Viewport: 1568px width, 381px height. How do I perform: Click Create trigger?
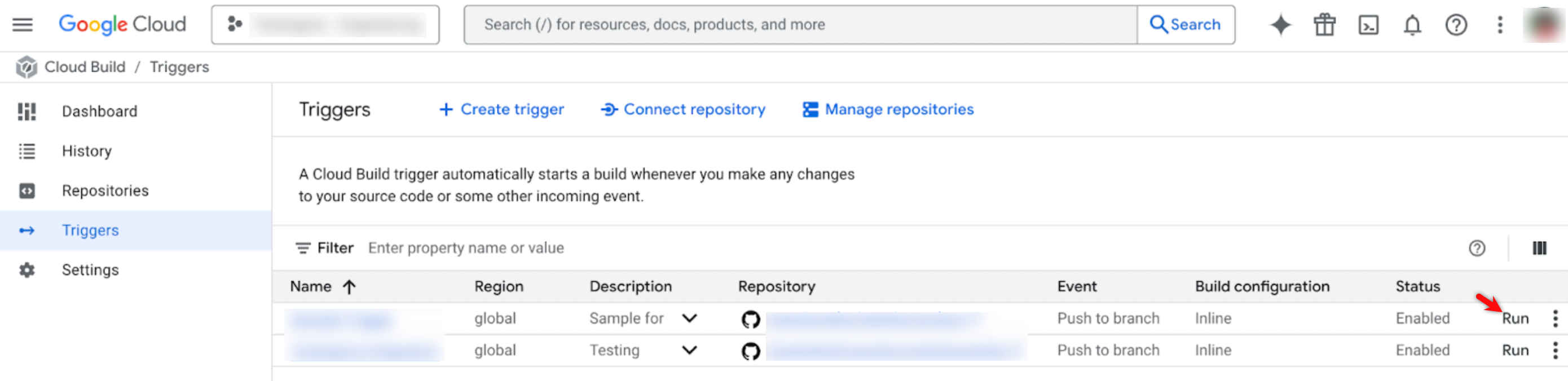pyautogui.click(x=501, y=109)
